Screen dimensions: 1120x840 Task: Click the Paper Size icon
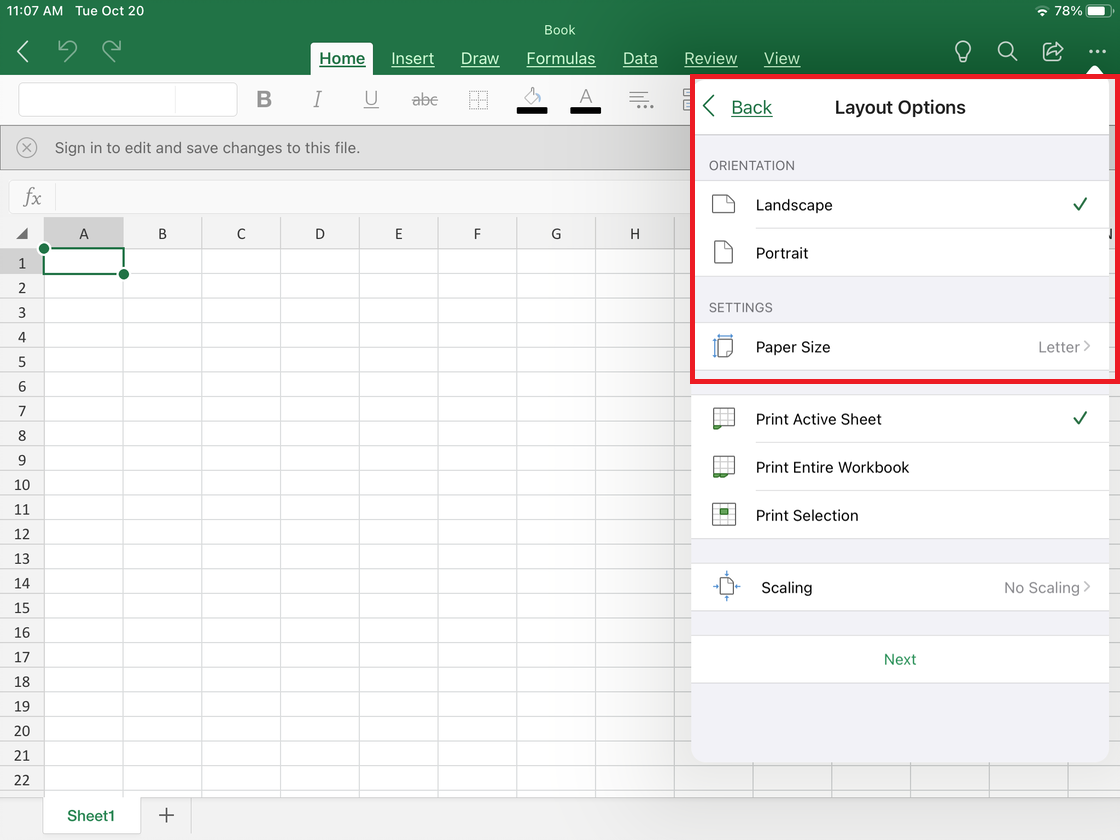pyautogui.click(x=723, y=346)
